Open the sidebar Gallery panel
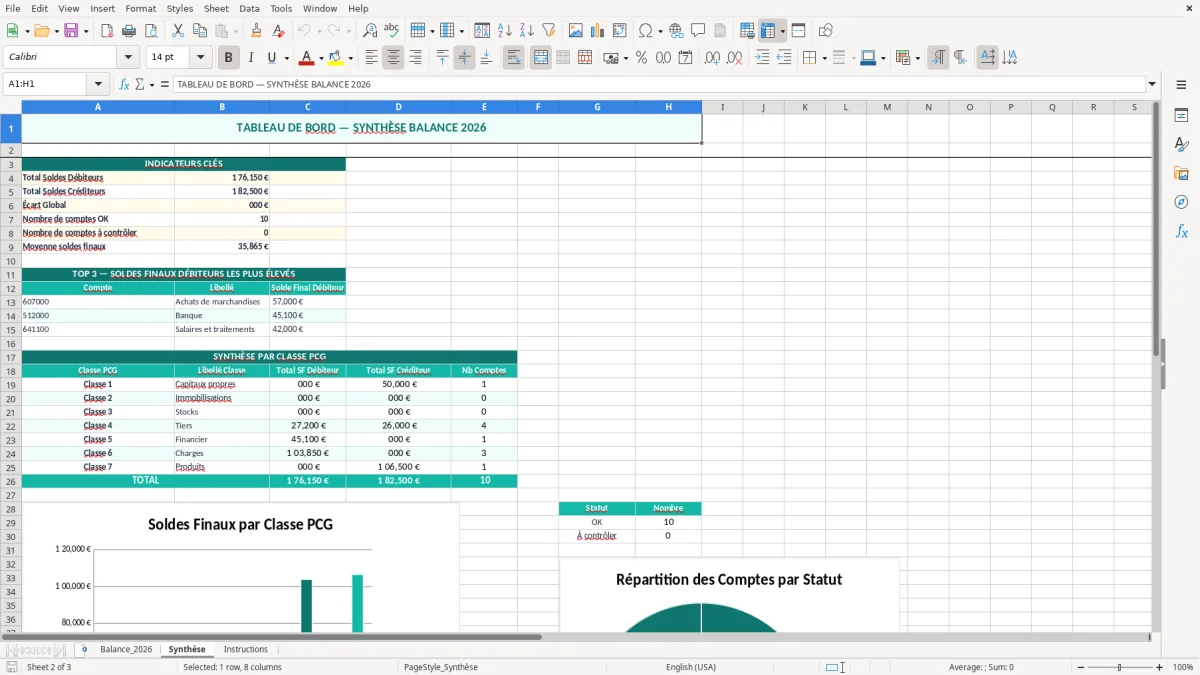This screenshot has width=1200, height=675. click(1181, 173)
